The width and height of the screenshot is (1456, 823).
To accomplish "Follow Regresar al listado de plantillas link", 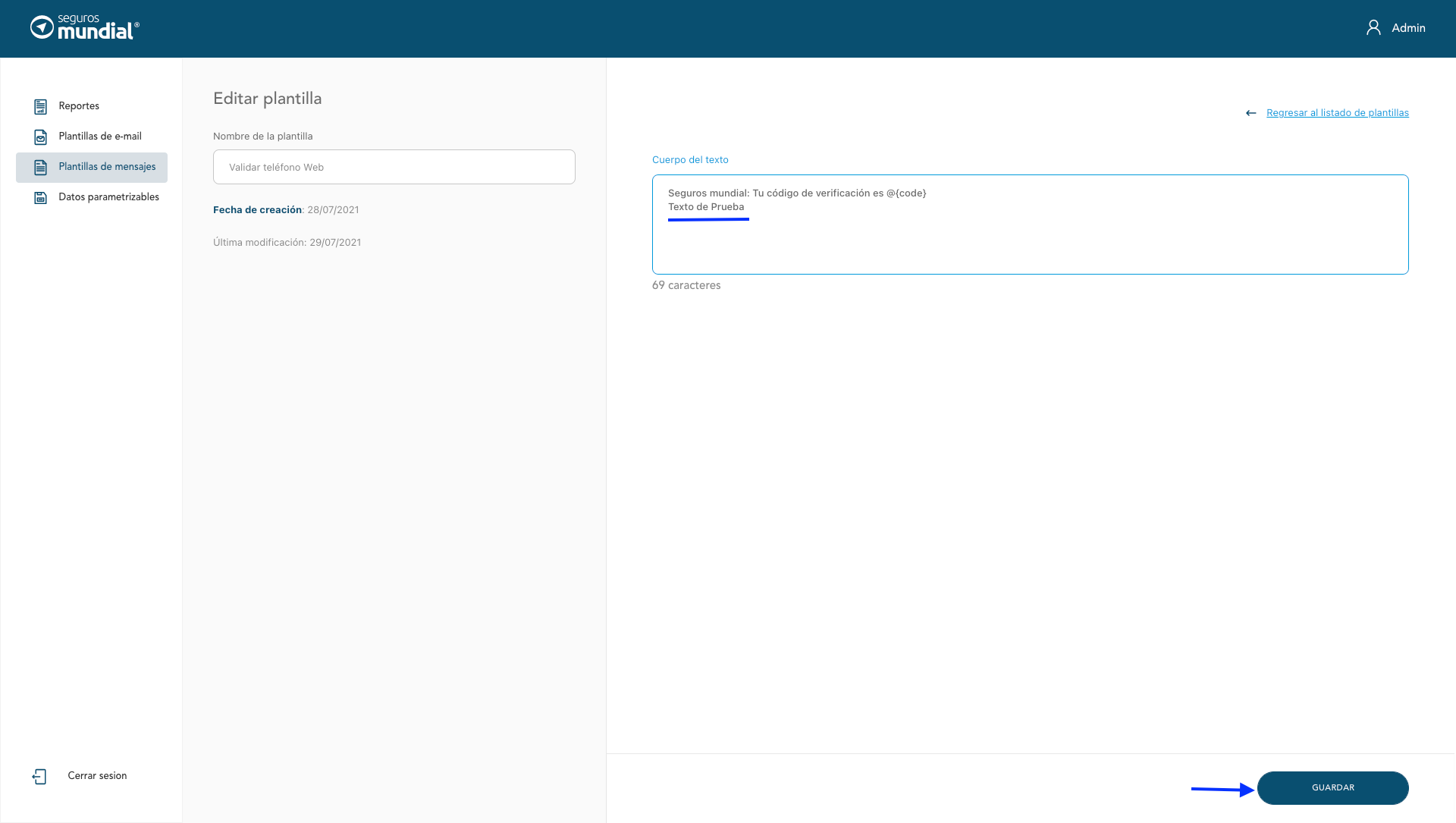I will point(1337,113).
